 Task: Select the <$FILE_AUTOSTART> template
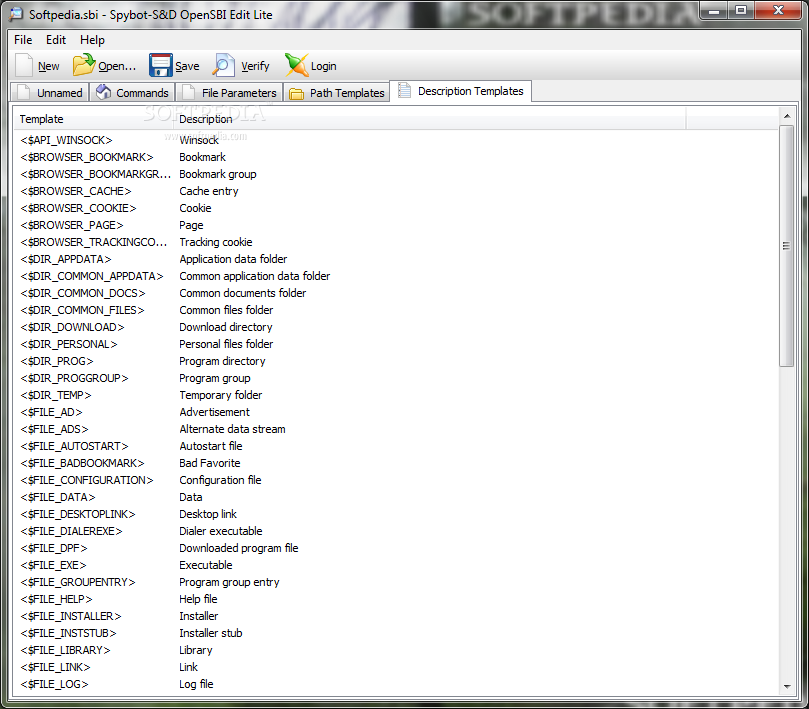(74, 446)
